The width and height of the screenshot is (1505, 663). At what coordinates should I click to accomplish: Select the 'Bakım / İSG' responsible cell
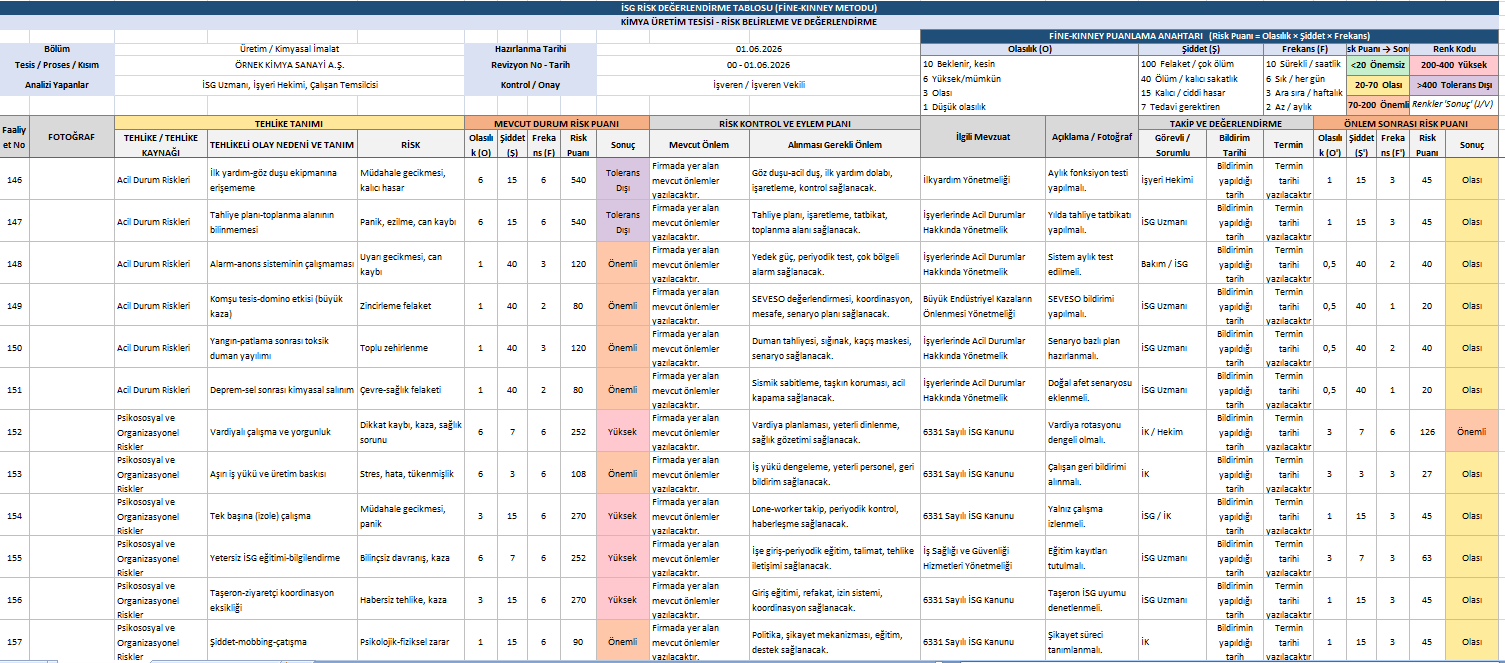pyautogui.click(x=1173, y=264)
